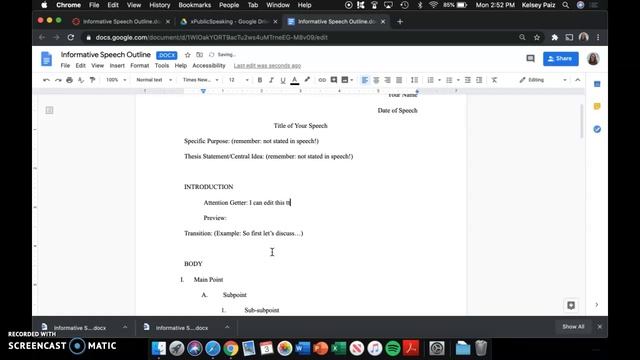Open the highlight color picker
Screen dimensions: 640x360
(x=307, y=80)
